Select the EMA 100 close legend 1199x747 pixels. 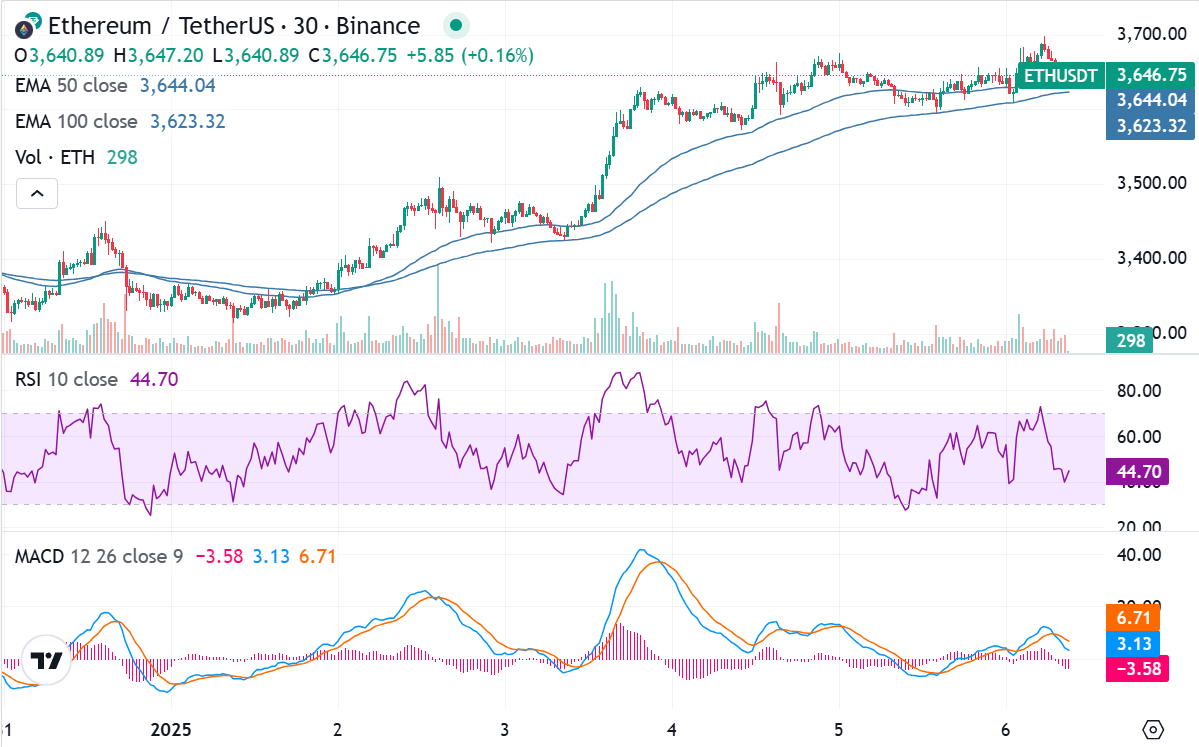(x=76, y=121)
